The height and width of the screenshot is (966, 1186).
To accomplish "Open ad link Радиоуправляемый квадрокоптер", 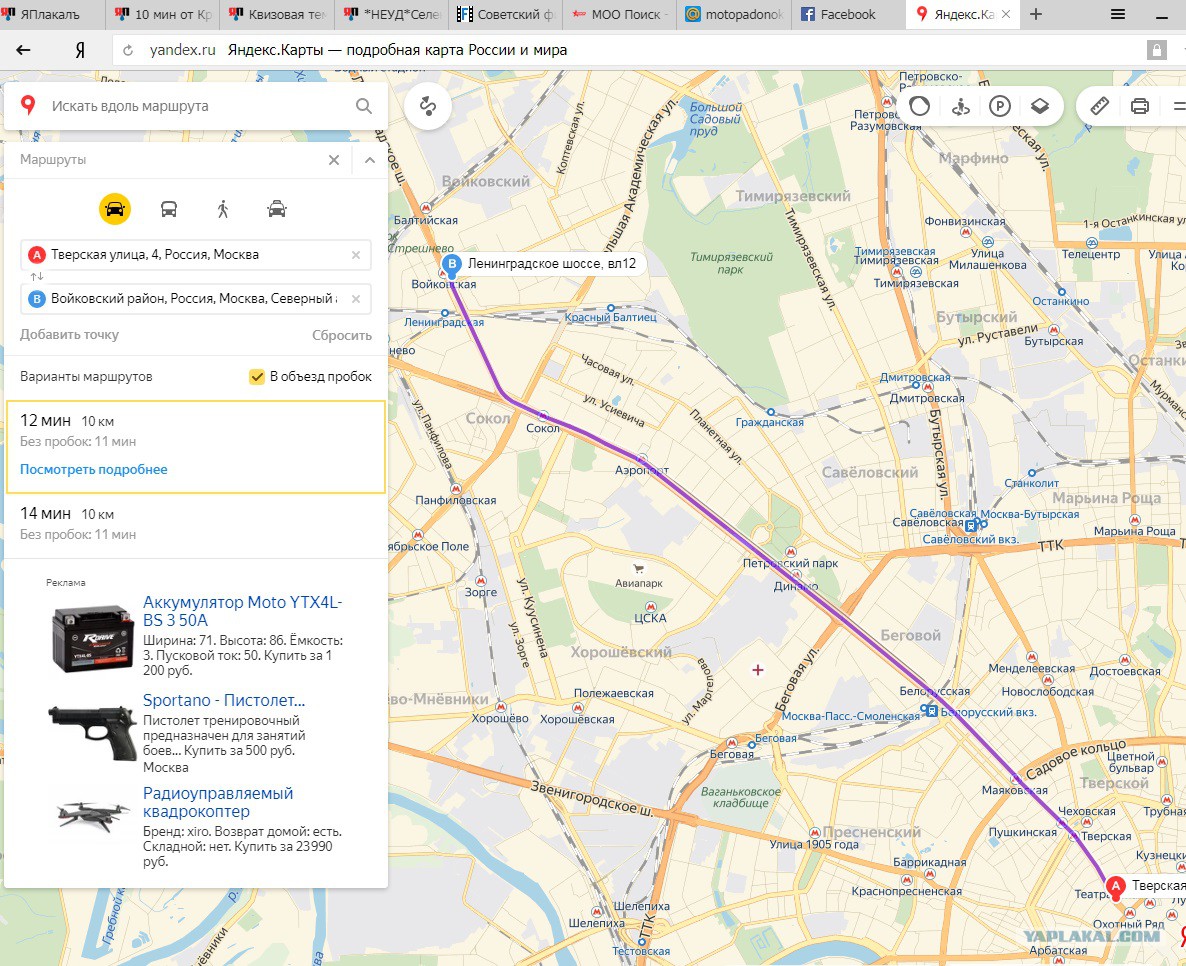I will pyautogui.click(x=218, y=803).
